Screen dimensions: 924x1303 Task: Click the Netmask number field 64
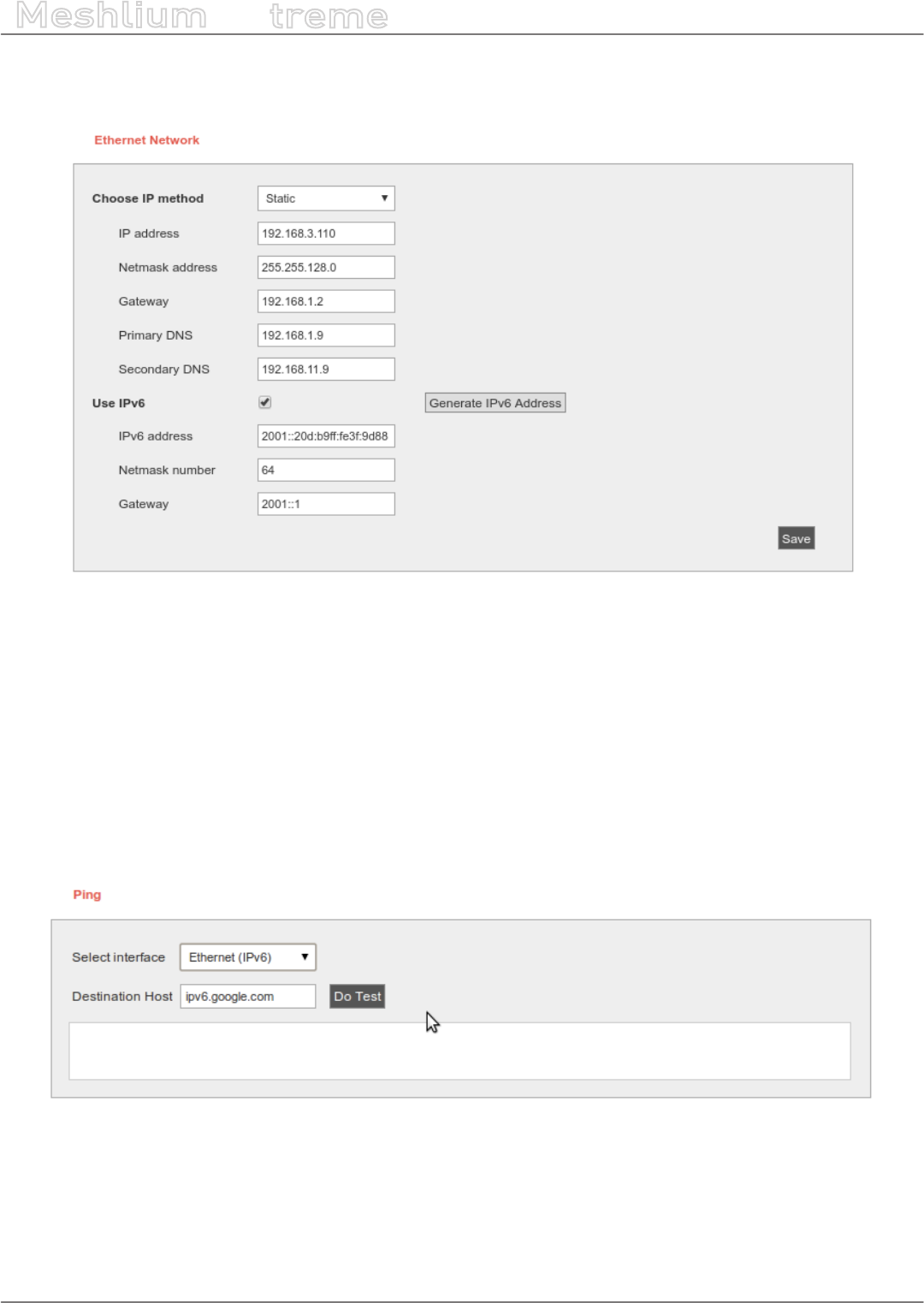[x=326, y=470]
